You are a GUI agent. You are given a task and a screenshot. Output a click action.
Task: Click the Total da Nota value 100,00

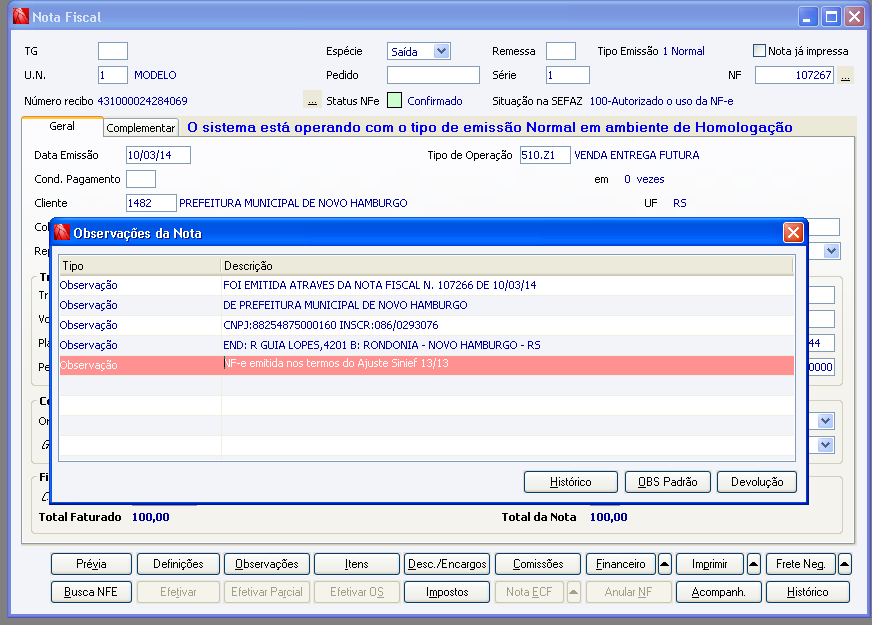[x=608, y=517]
